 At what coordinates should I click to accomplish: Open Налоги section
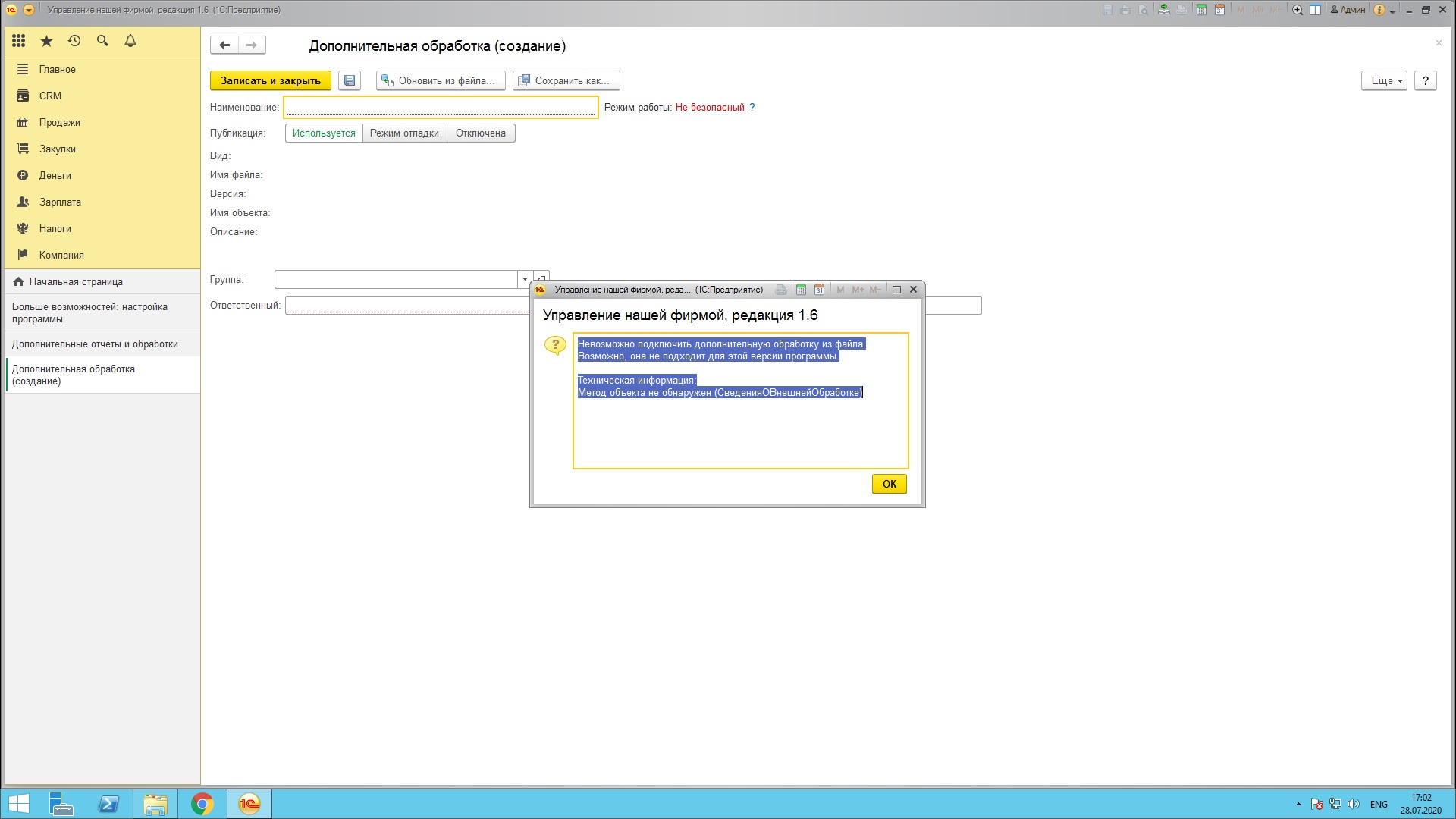click(x=102, y=228)
